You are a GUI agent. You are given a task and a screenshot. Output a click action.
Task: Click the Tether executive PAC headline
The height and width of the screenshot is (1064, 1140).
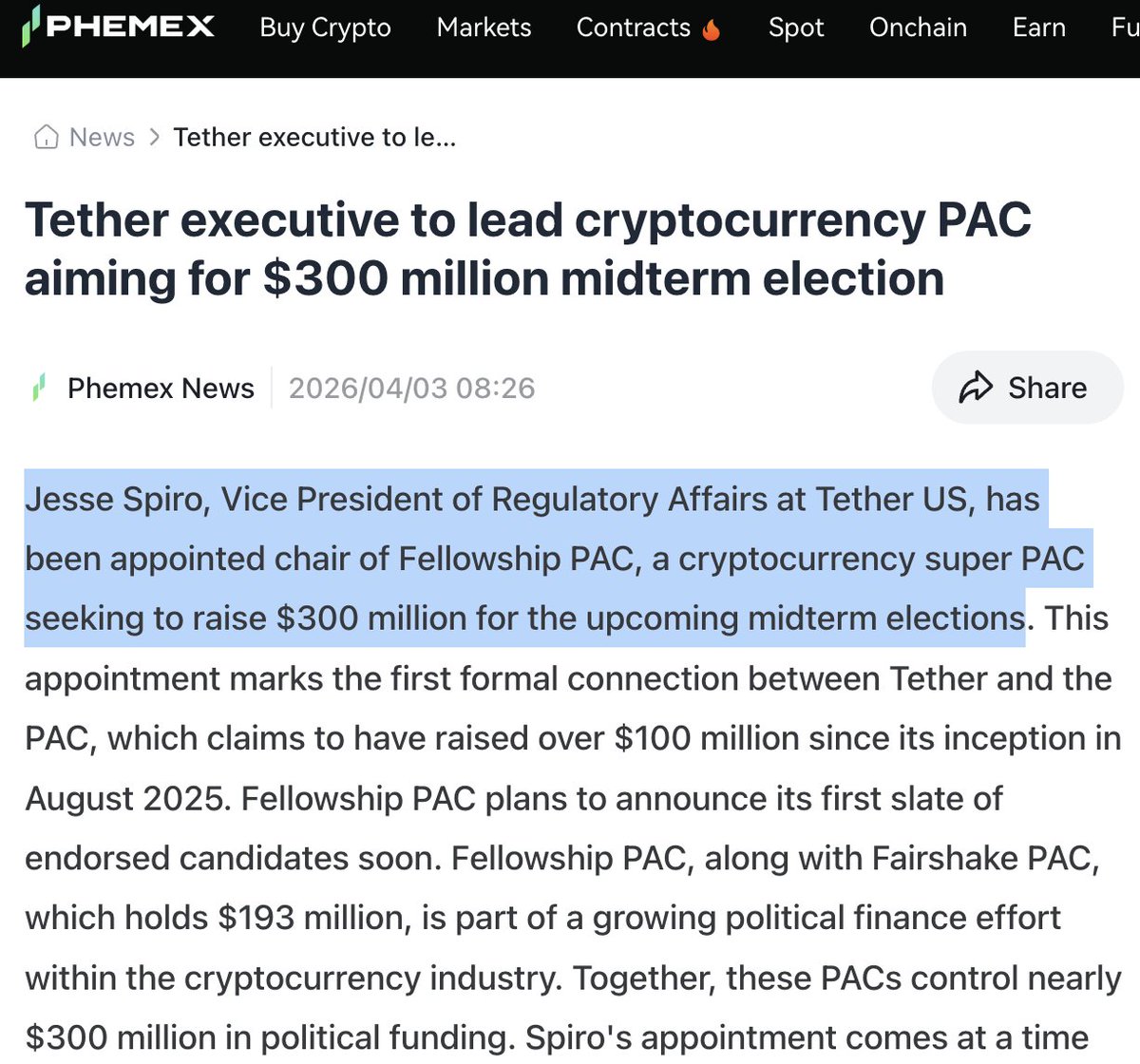coord(527,249)
